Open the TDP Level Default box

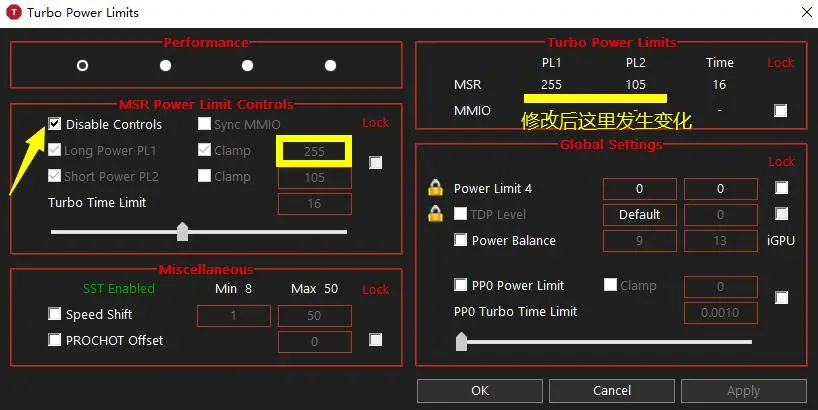639,214
